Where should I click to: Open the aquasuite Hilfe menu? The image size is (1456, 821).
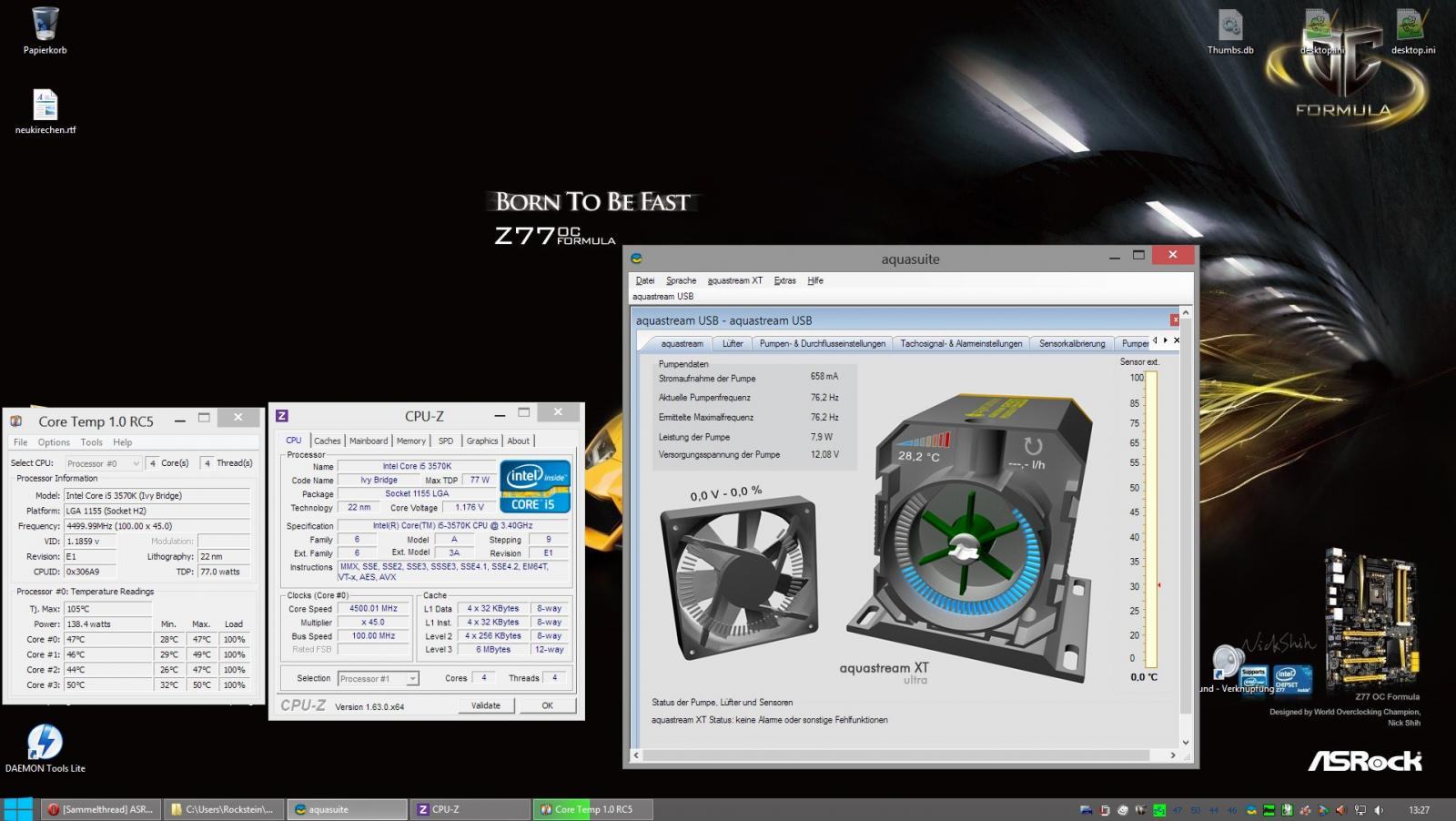pyautogui.click(x=815, y=280)
